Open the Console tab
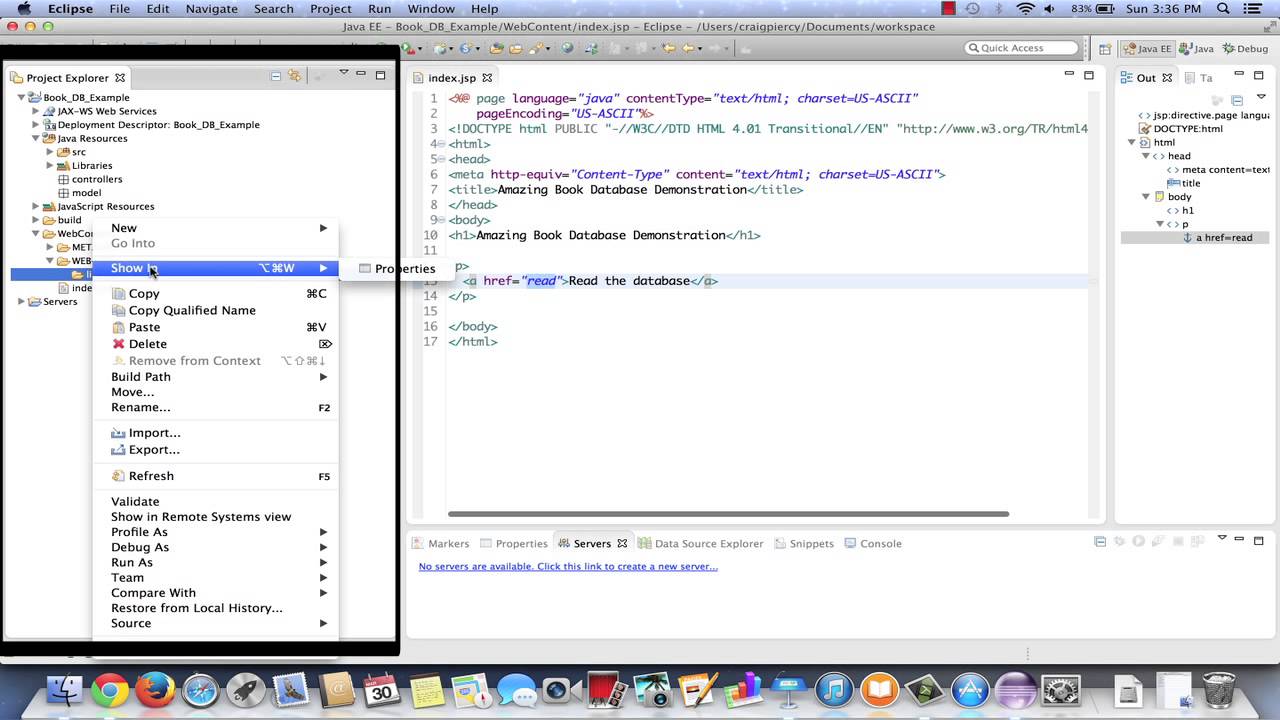 pyautogui.click(x=873, y=543)
